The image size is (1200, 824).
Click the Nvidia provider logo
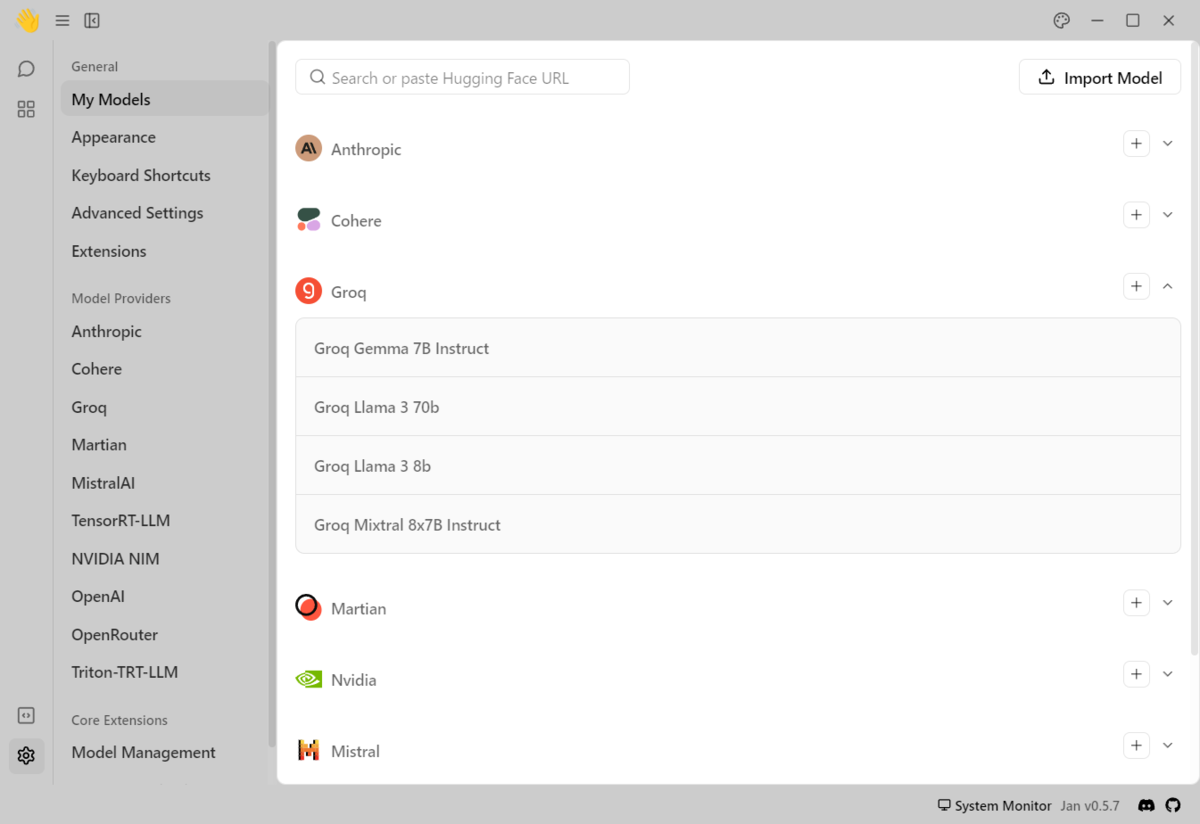308,679
